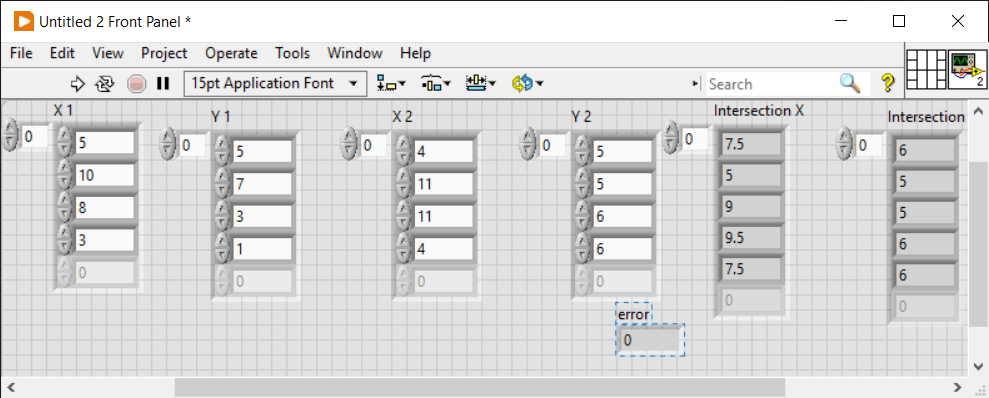Click Intersection X value 9
Image resolution: width=989 pixels, height=398 pixels.
coord(752,206)
